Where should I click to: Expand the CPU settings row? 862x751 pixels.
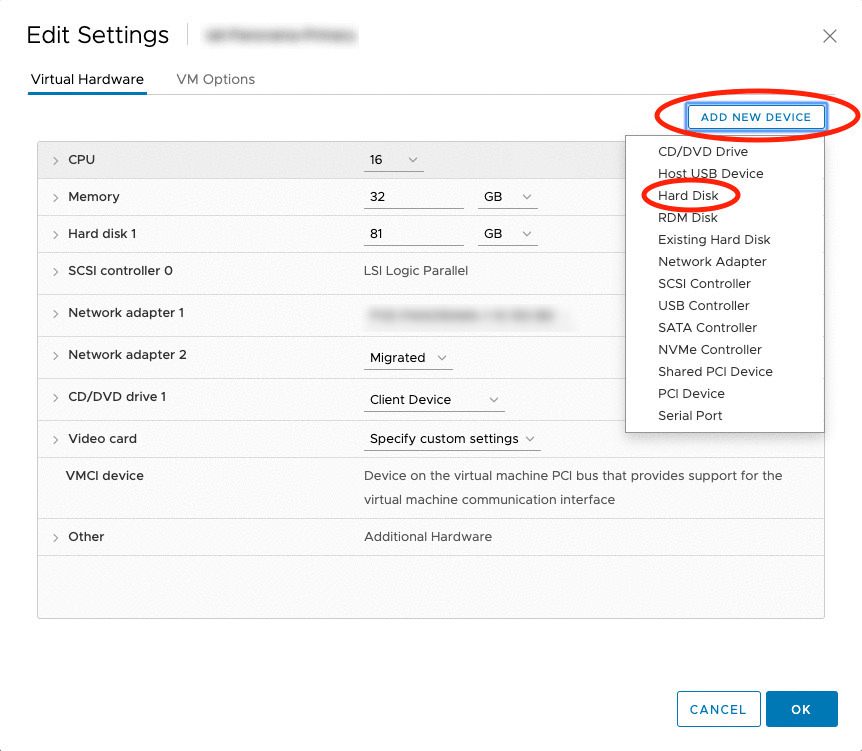(56, 160)
